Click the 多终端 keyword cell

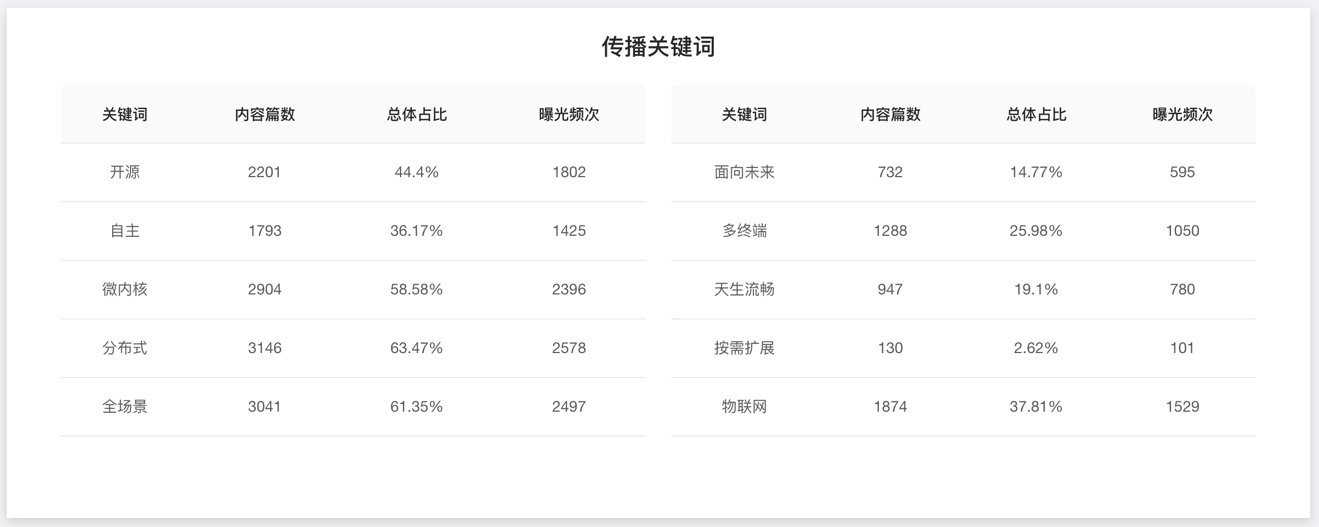point(744,231)
